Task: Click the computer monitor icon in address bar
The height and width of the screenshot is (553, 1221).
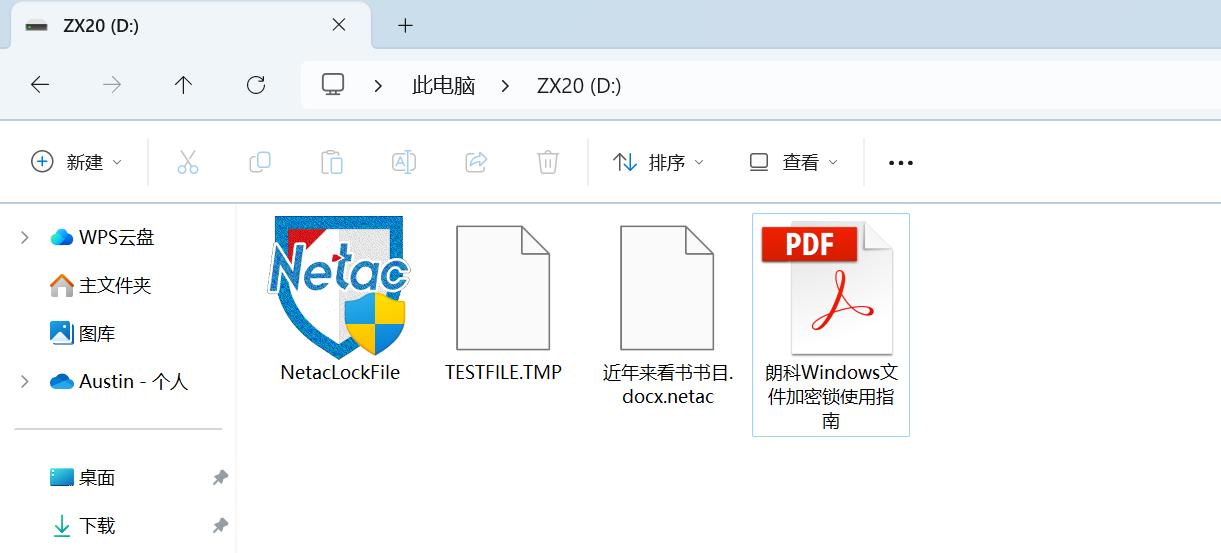Action: tap(333, 84)
